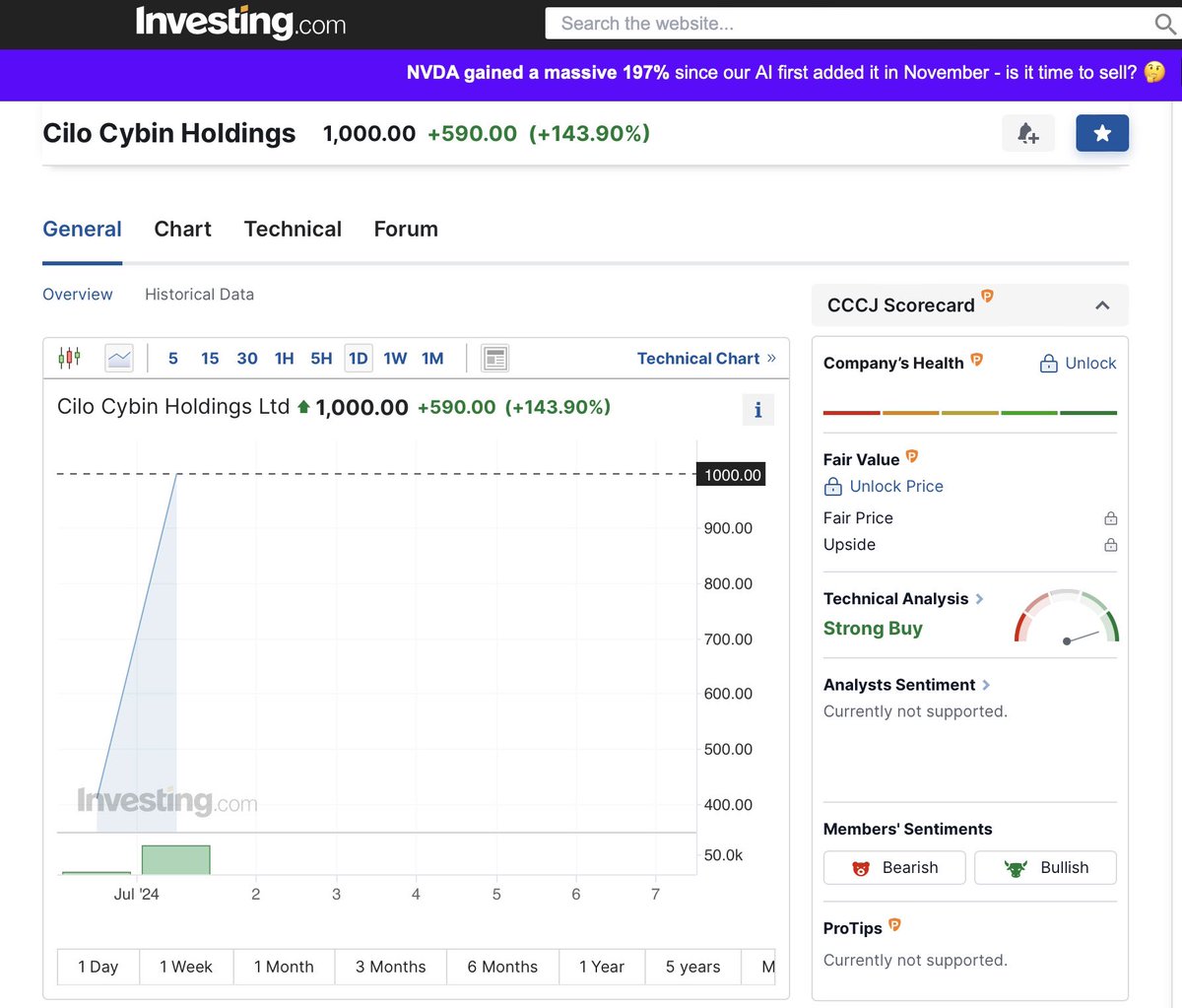1182x1008 pixels.
Task: Open the chart news overlay icon
Action: (495, 358)
